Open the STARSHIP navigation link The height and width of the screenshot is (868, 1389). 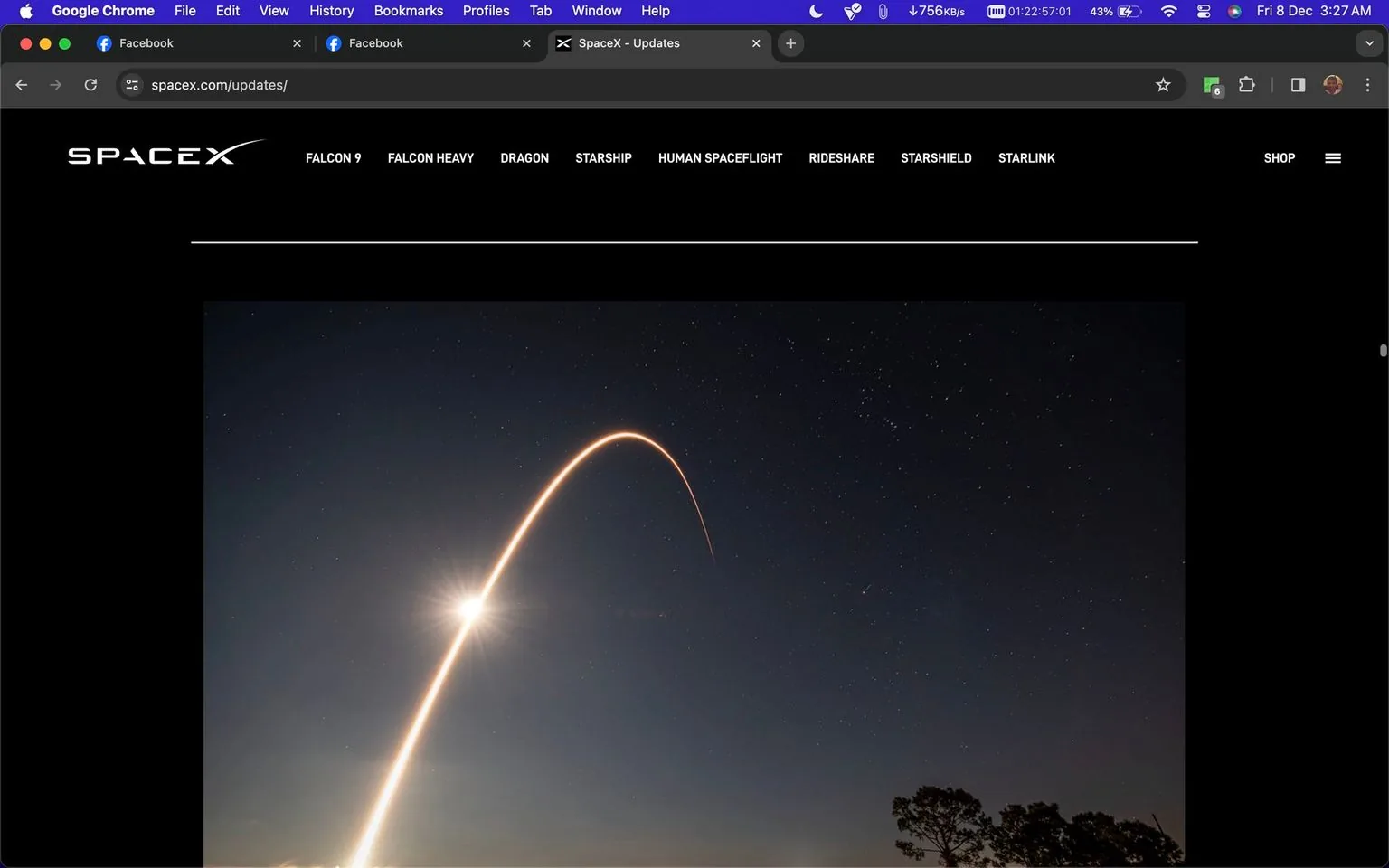coord(603,157)
